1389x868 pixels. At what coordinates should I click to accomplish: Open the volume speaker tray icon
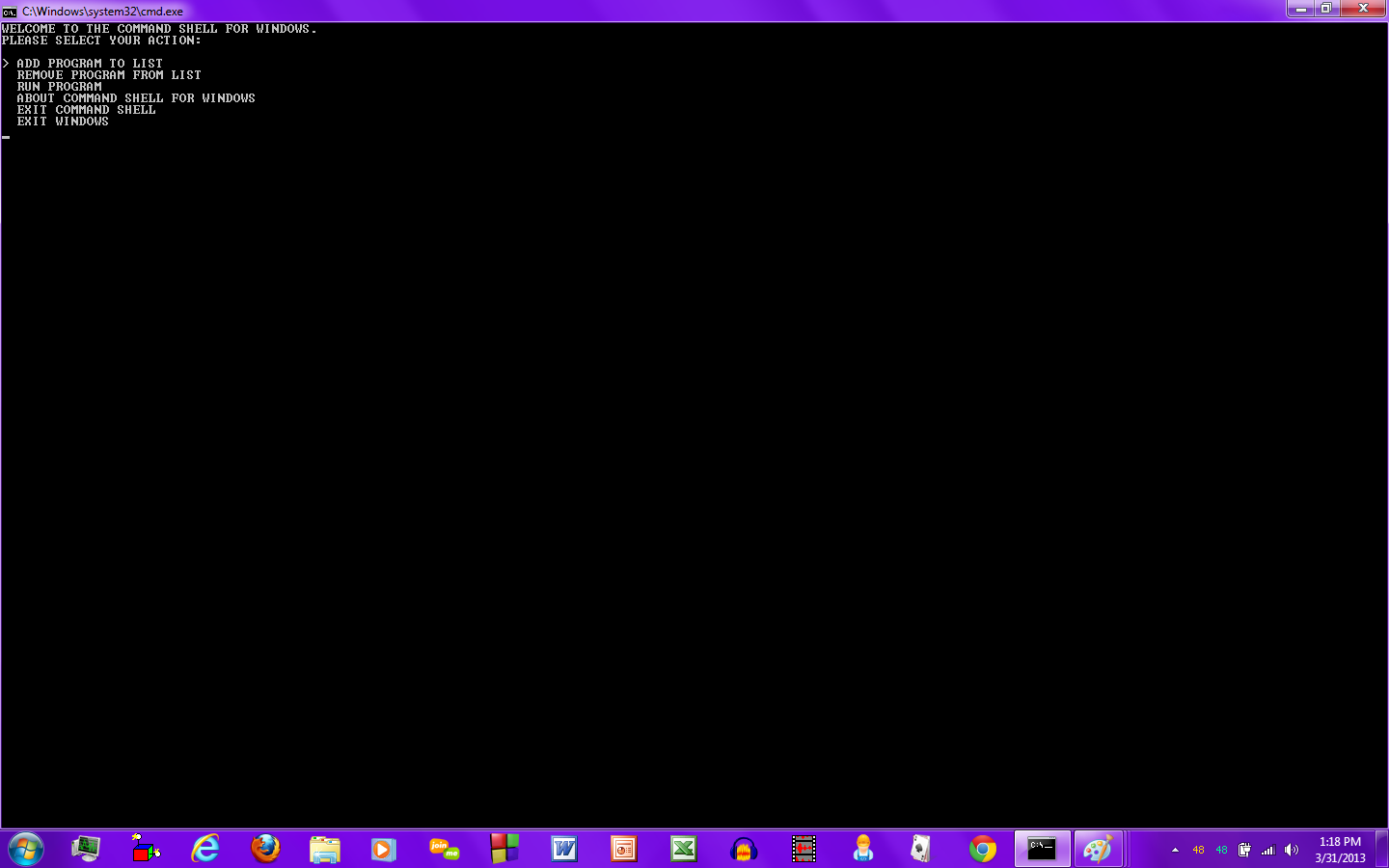pyautogui.click(x=1292, y=850)
